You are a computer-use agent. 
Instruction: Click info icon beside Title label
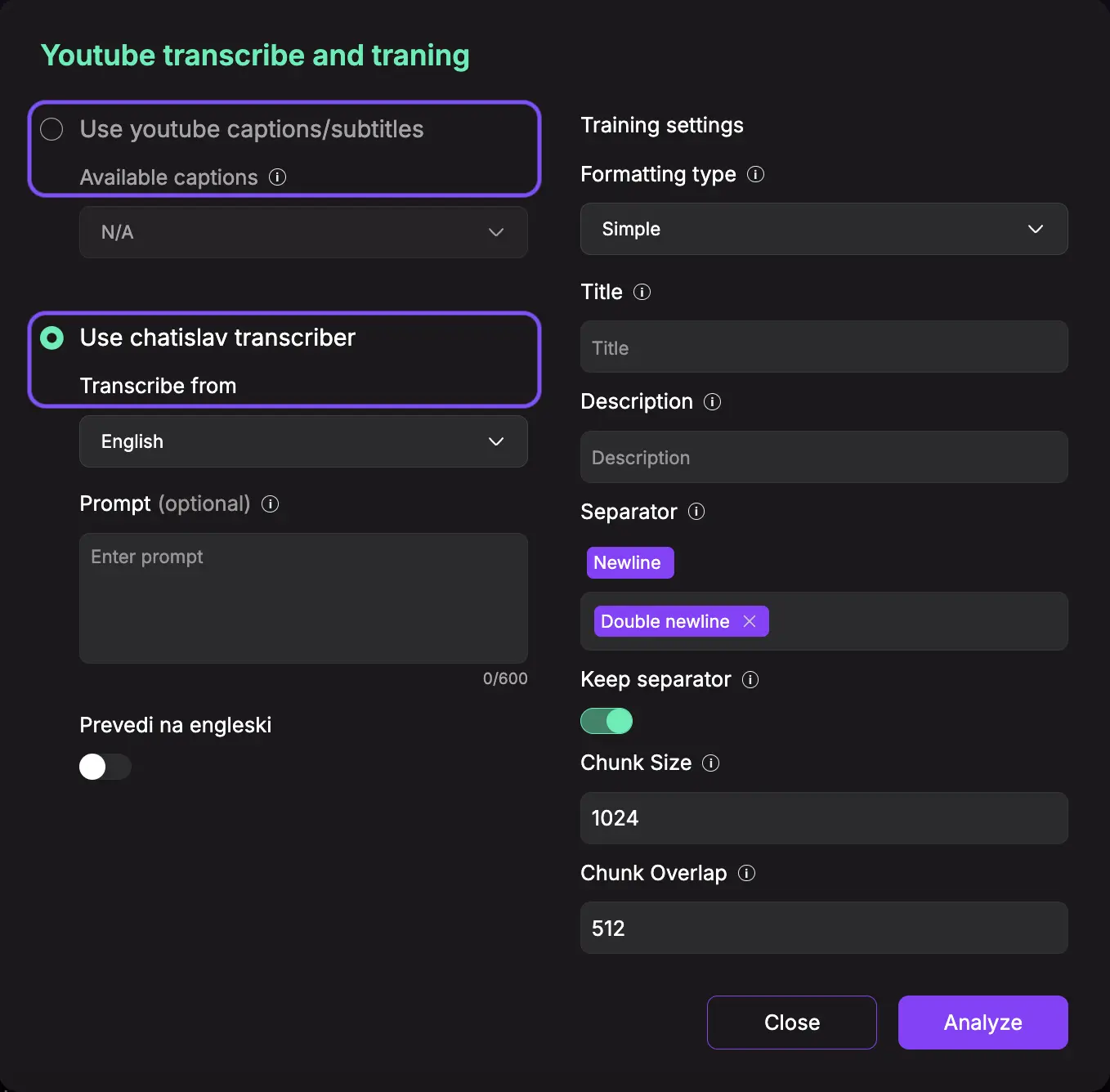tap(642, 292)
